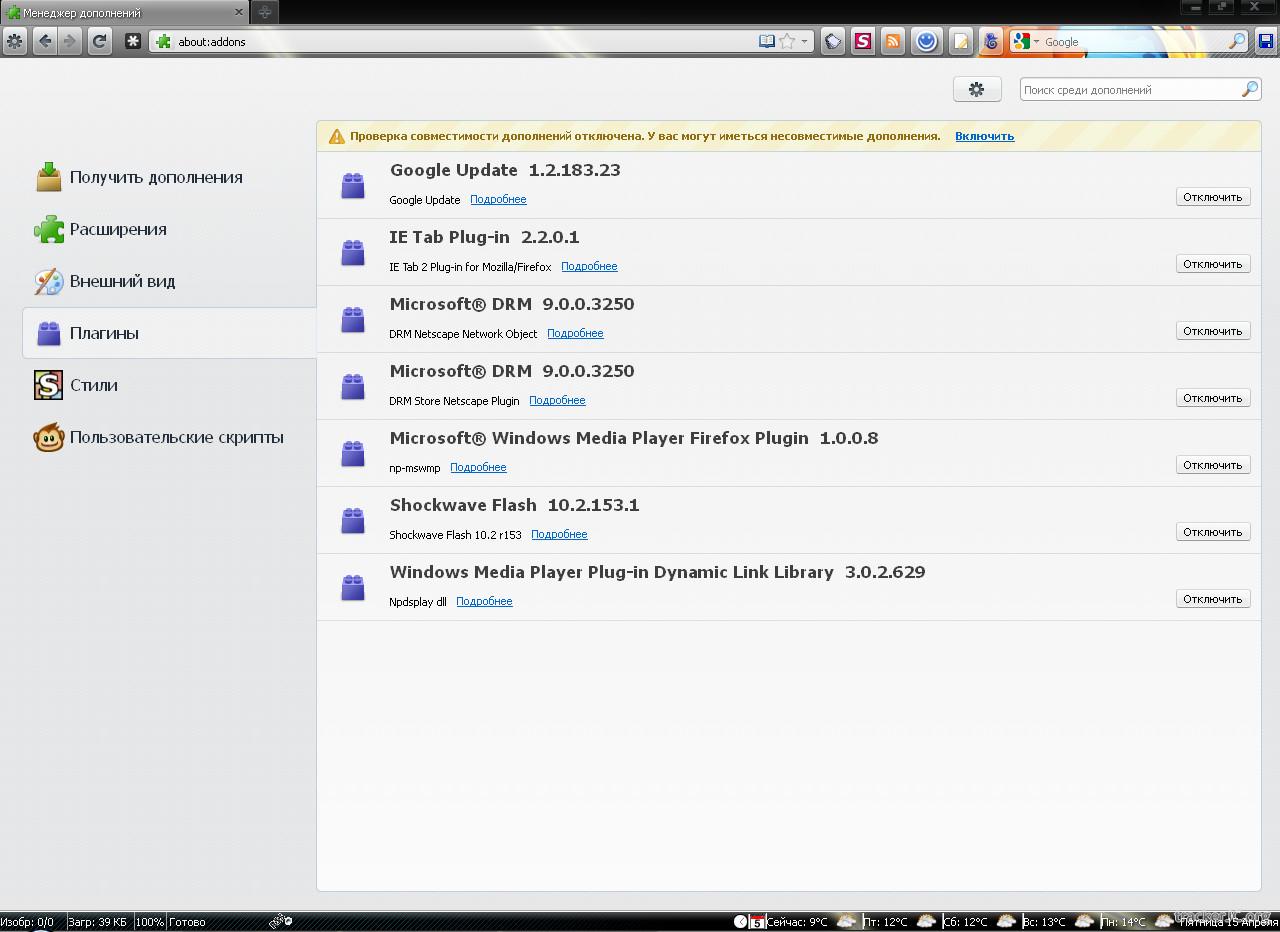The width and height of the screenshot is (1280, 932).
Task: Open the Пользовательские скрипты section
Action: point(176,437)
